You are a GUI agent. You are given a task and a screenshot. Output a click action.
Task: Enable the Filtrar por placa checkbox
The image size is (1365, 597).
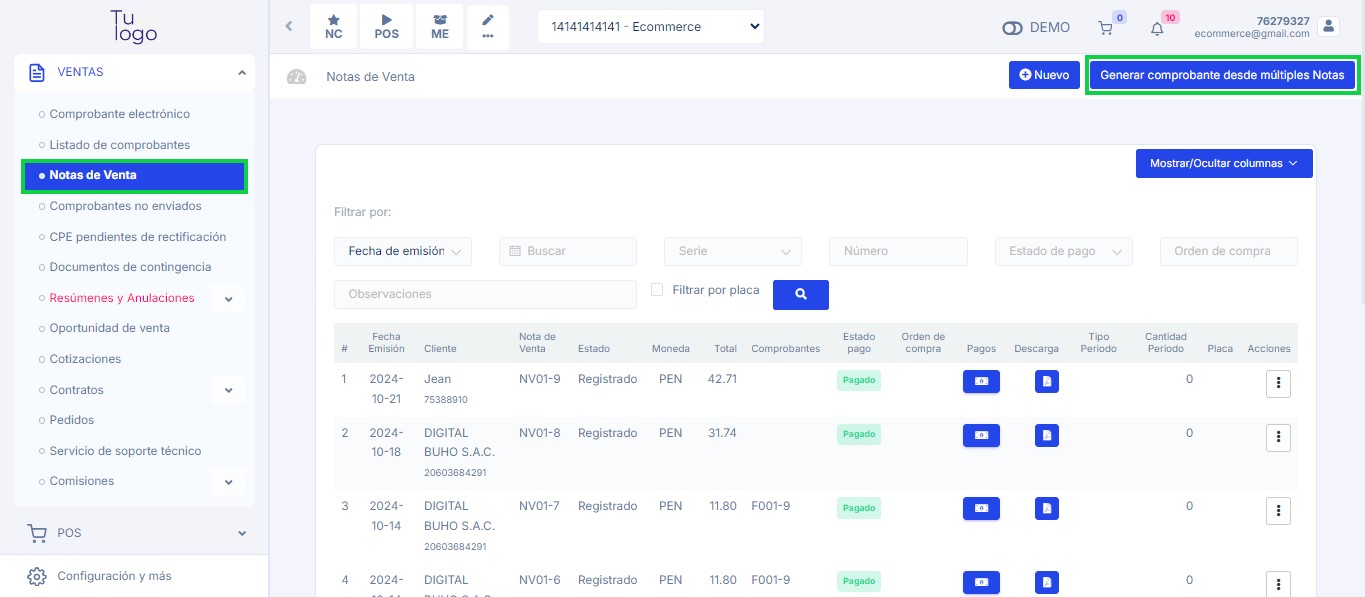point(657,290)
